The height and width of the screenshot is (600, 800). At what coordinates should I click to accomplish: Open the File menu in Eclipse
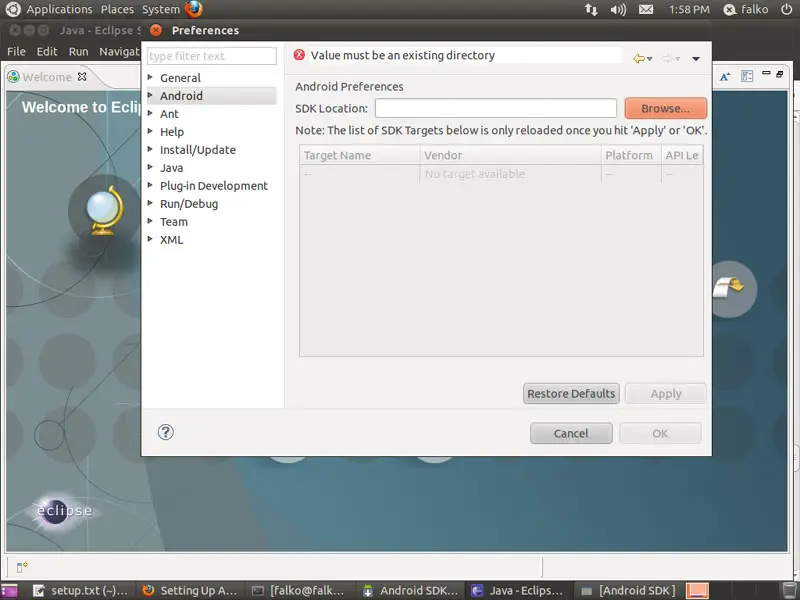click(x=16, y=52)
